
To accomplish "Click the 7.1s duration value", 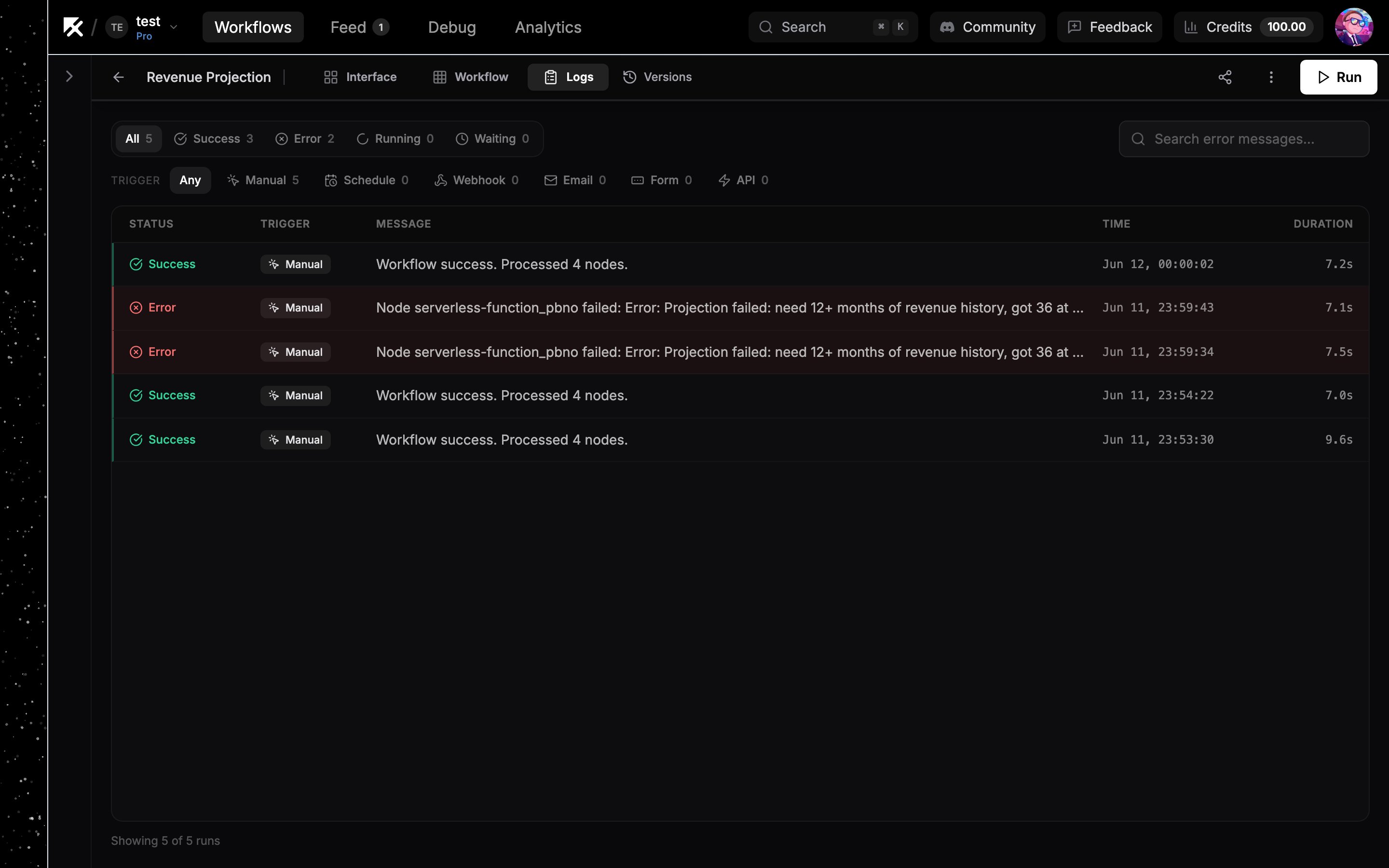I will (x=1338, y=308).
